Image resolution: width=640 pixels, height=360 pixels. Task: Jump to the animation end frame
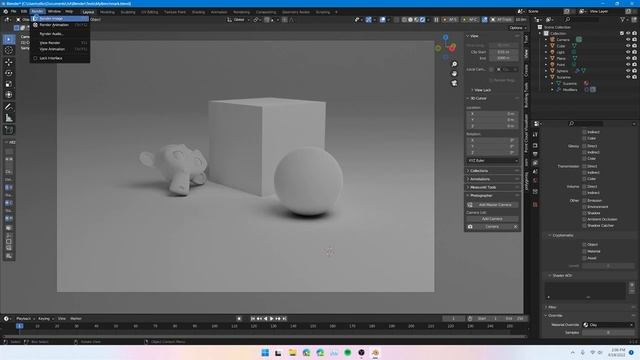(284, 318)
